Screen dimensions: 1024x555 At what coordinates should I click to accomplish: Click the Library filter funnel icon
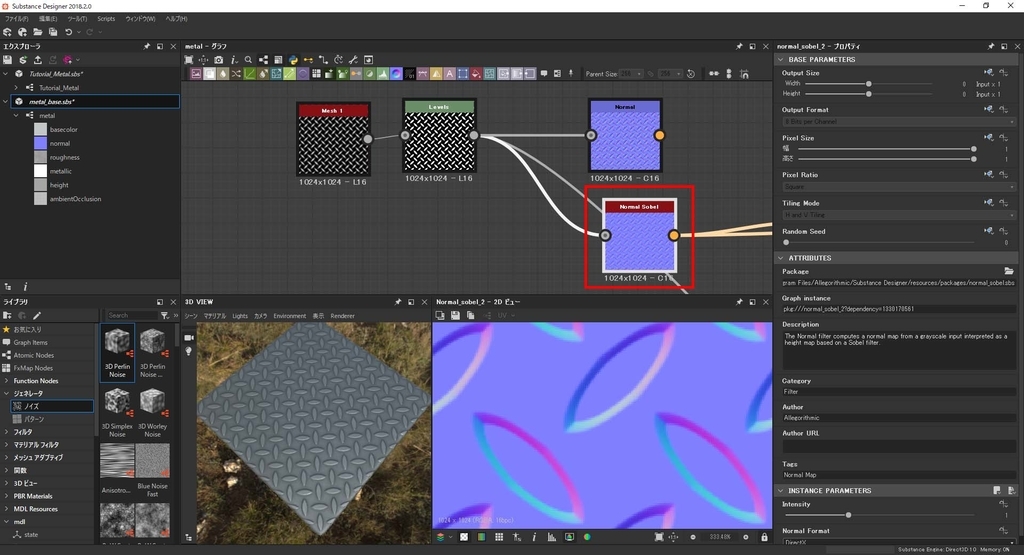tap(165, 315)
